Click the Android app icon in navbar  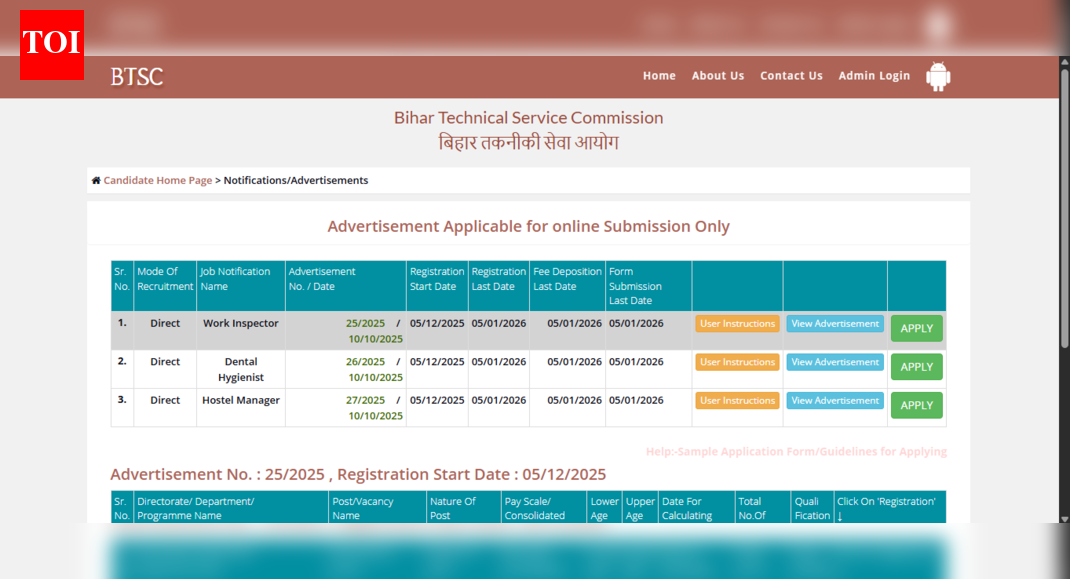pyautogui.click(x=937, y=76)
